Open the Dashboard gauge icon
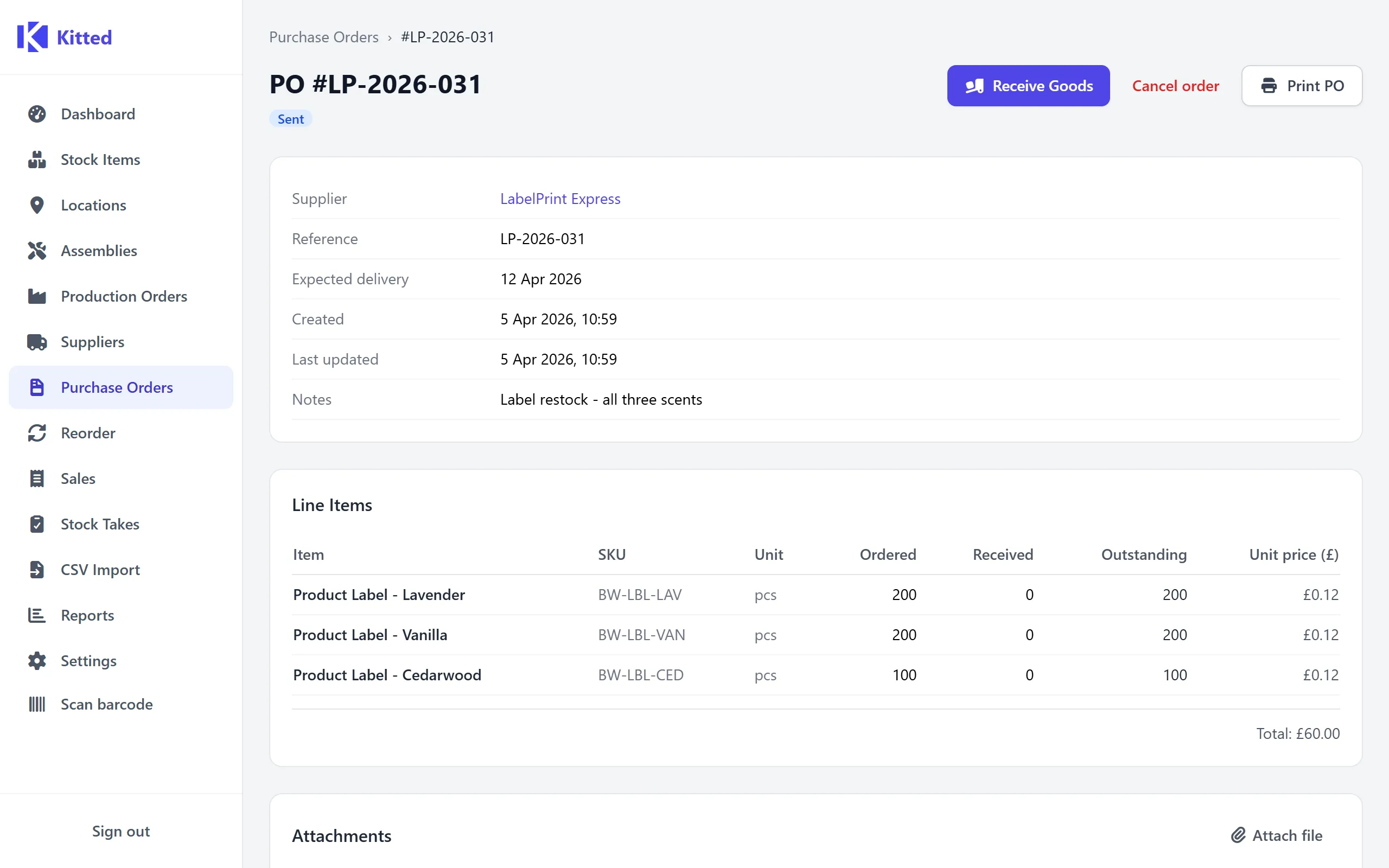 (37, 114)
